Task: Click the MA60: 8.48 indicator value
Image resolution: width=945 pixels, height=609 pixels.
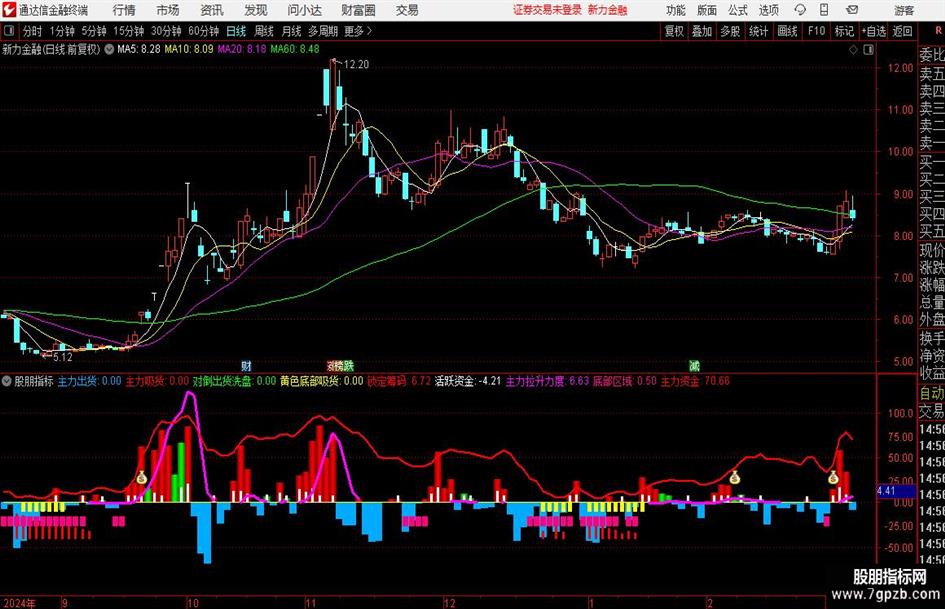Action: (295, 49)
